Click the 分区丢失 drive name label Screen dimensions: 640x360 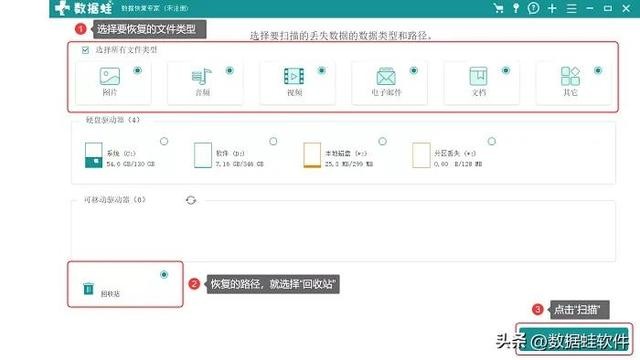coord(455,153)
